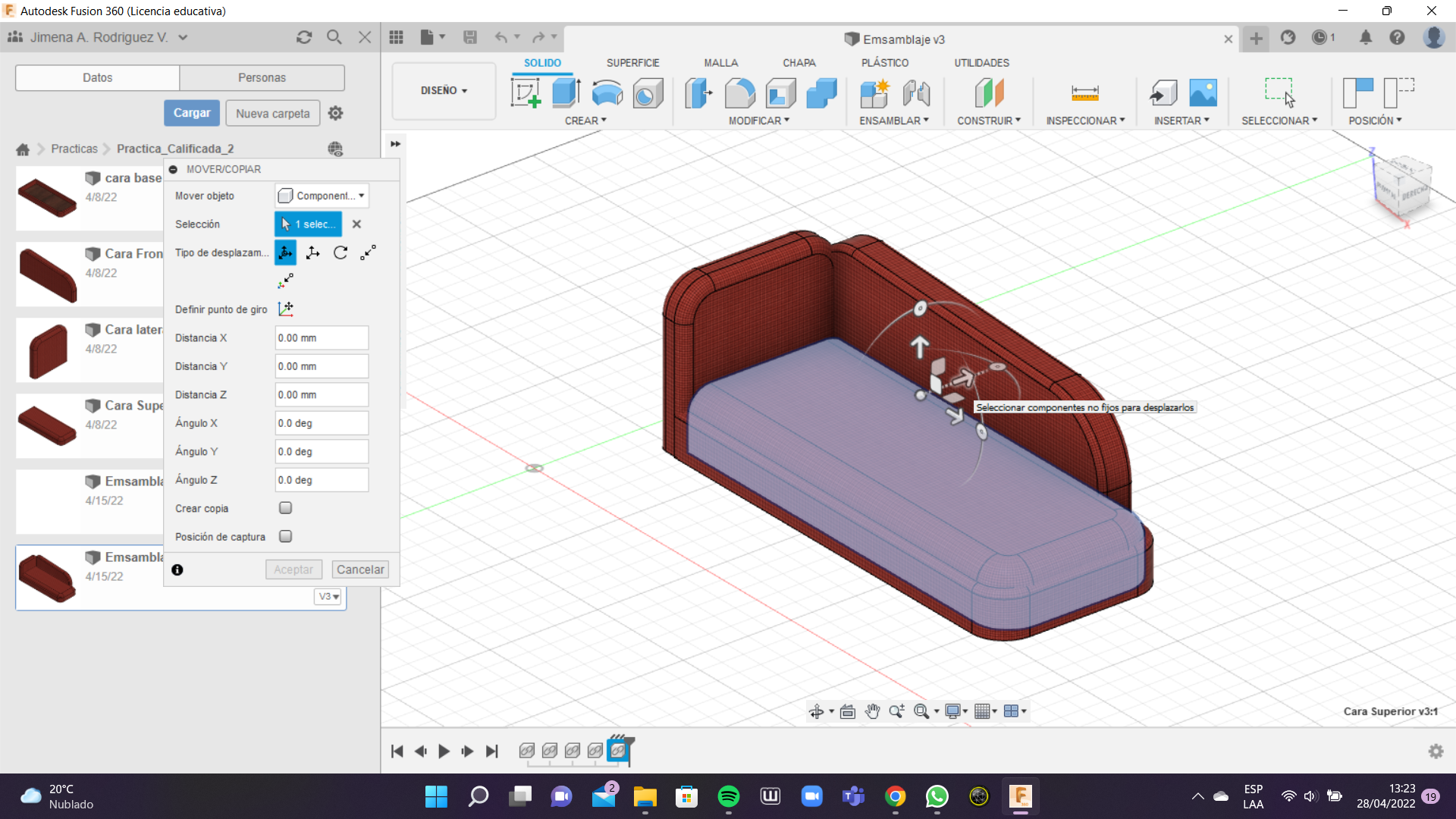The image size is (1456, 819).
Task: Open the Mover objeto Component dropdown
Action: 322,196
